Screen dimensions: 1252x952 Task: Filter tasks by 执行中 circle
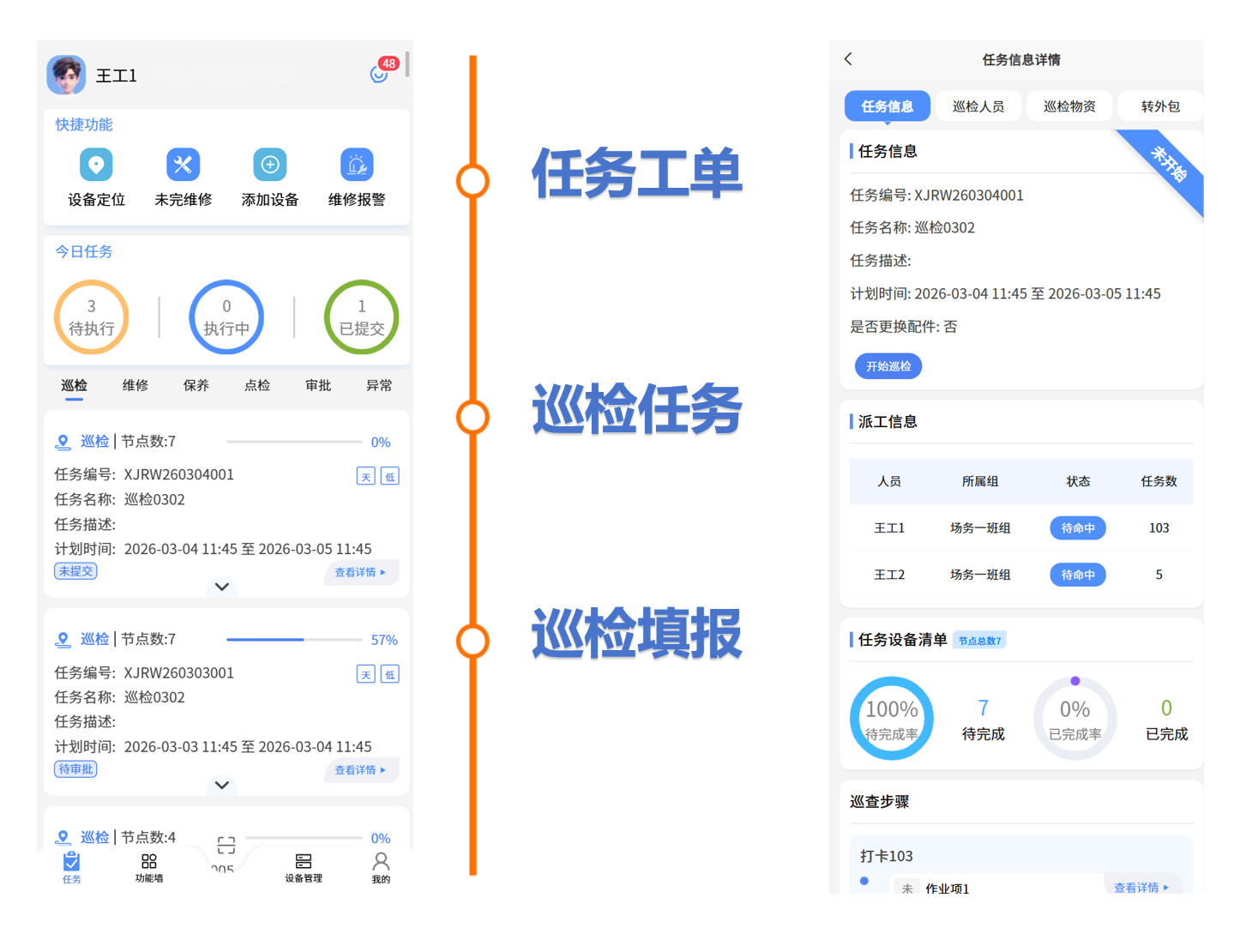click(226, 317)
